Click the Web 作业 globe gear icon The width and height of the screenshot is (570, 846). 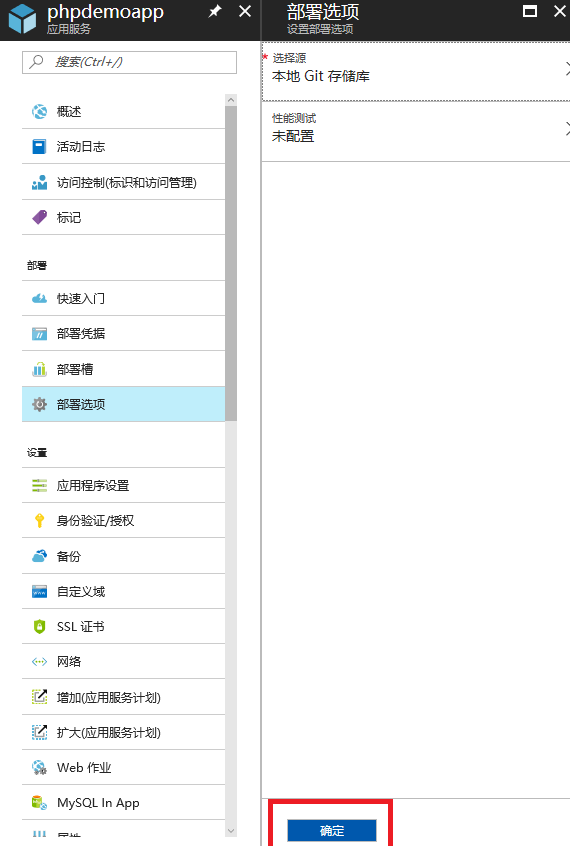(39, 767)
